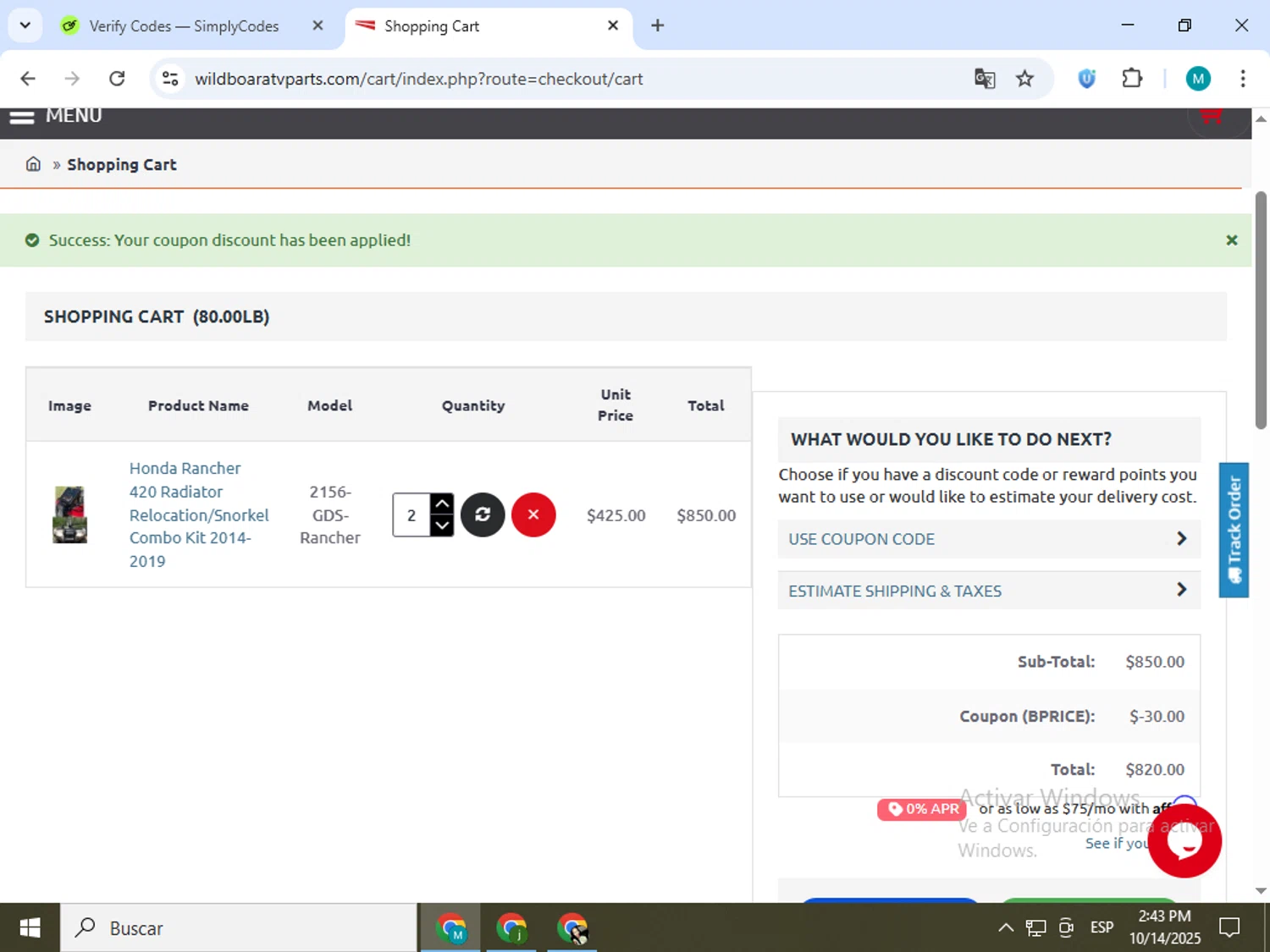Click the product thumbnail image
Screen dimensions: 1270x952
[x=69, y=515]
